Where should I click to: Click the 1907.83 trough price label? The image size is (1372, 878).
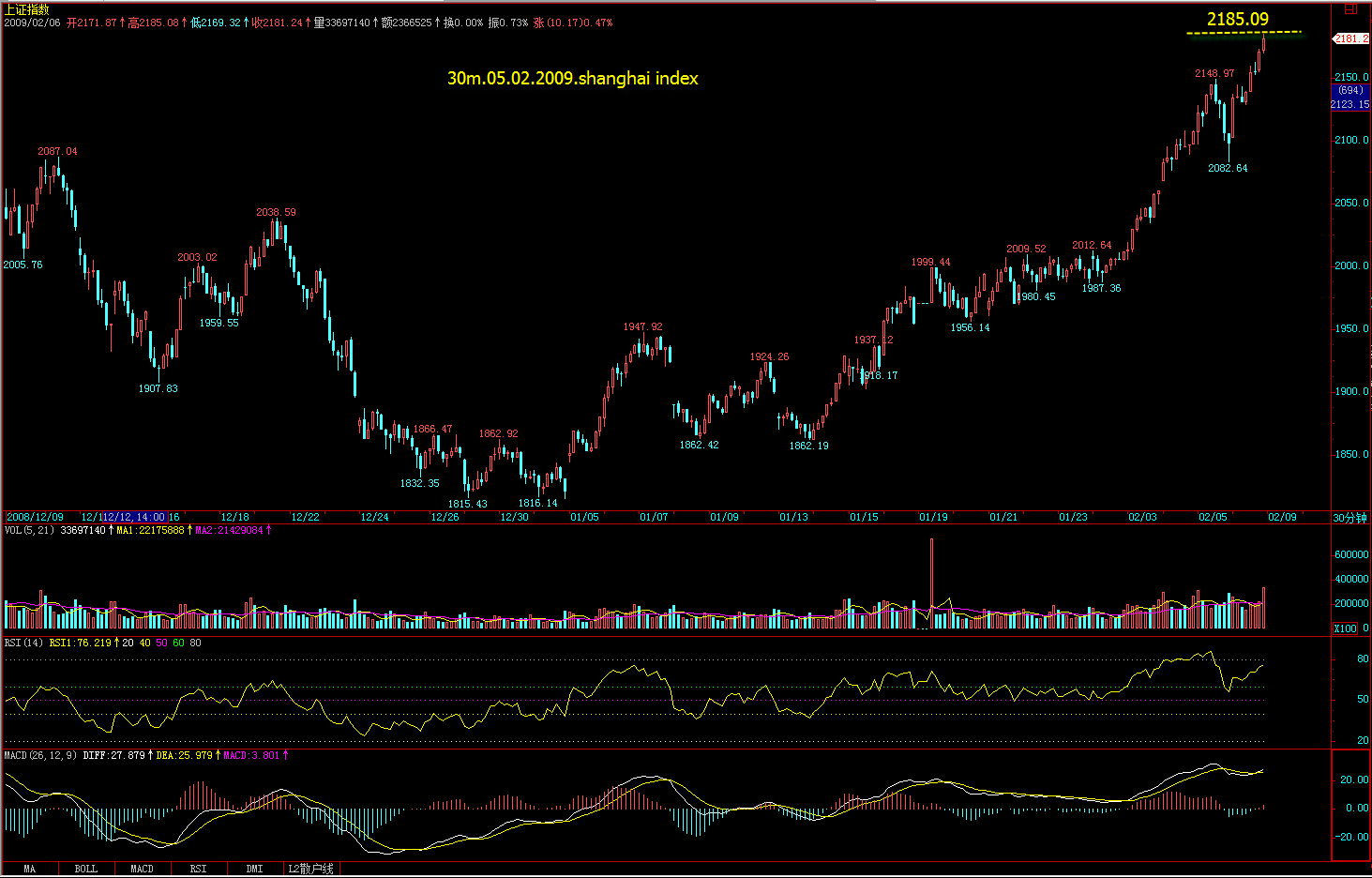[x=158, y=388]
